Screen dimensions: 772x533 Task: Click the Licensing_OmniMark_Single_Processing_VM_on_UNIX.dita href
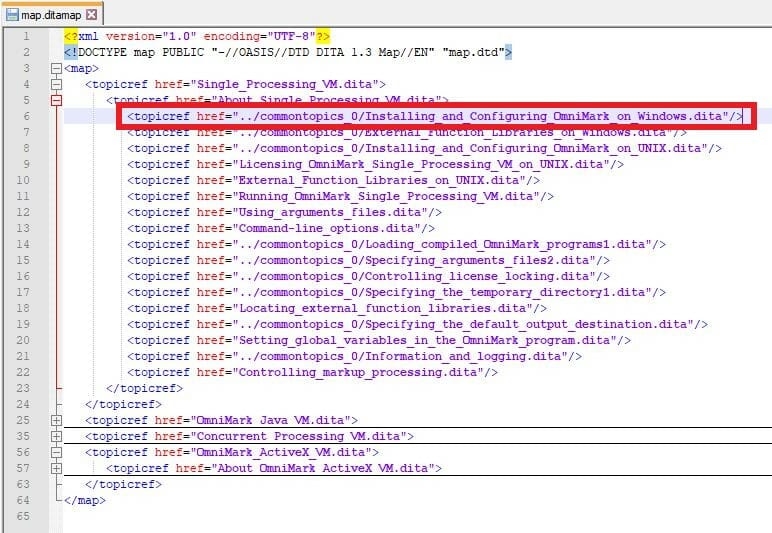(x=420, y=165)
